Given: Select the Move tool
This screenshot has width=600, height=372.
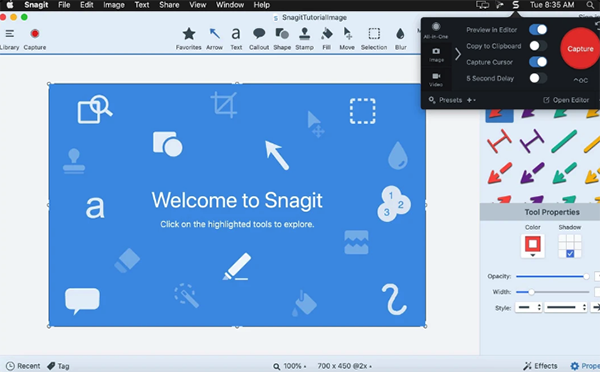Looking at the screenshot, I should click(347, 38).
